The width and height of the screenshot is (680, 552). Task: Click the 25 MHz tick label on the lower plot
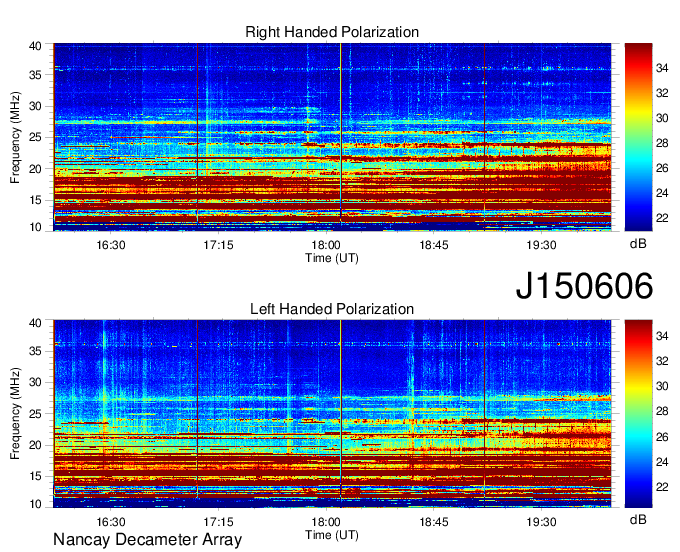(35, 414)
